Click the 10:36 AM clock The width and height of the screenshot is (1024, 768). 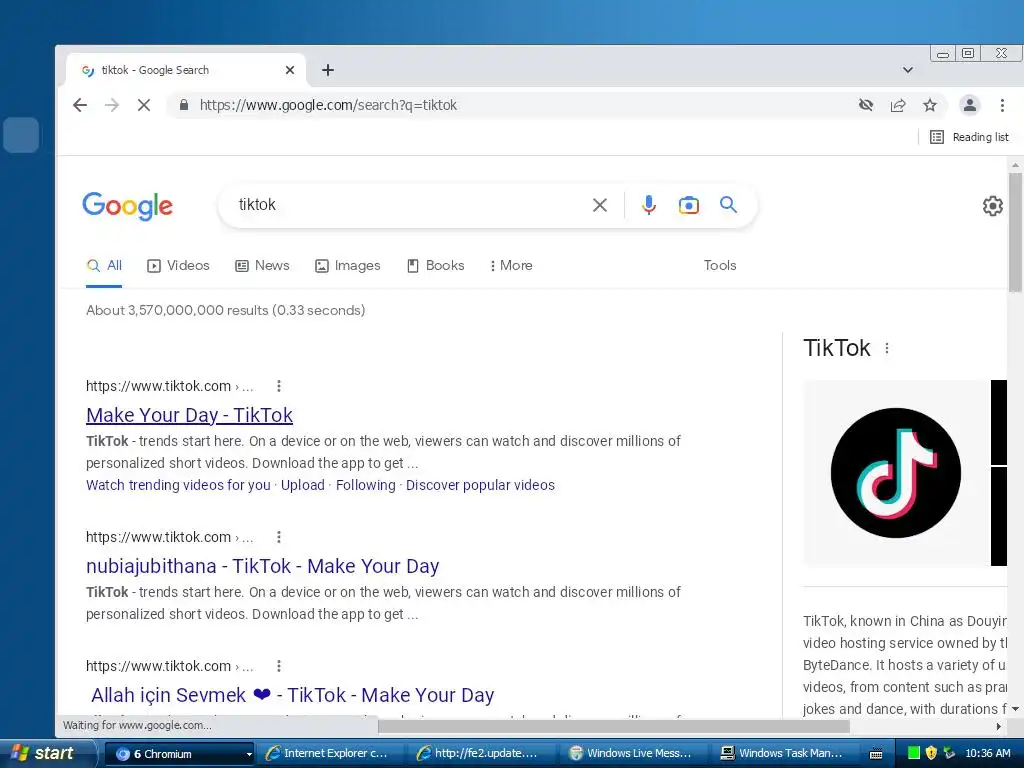pos(988,754)
